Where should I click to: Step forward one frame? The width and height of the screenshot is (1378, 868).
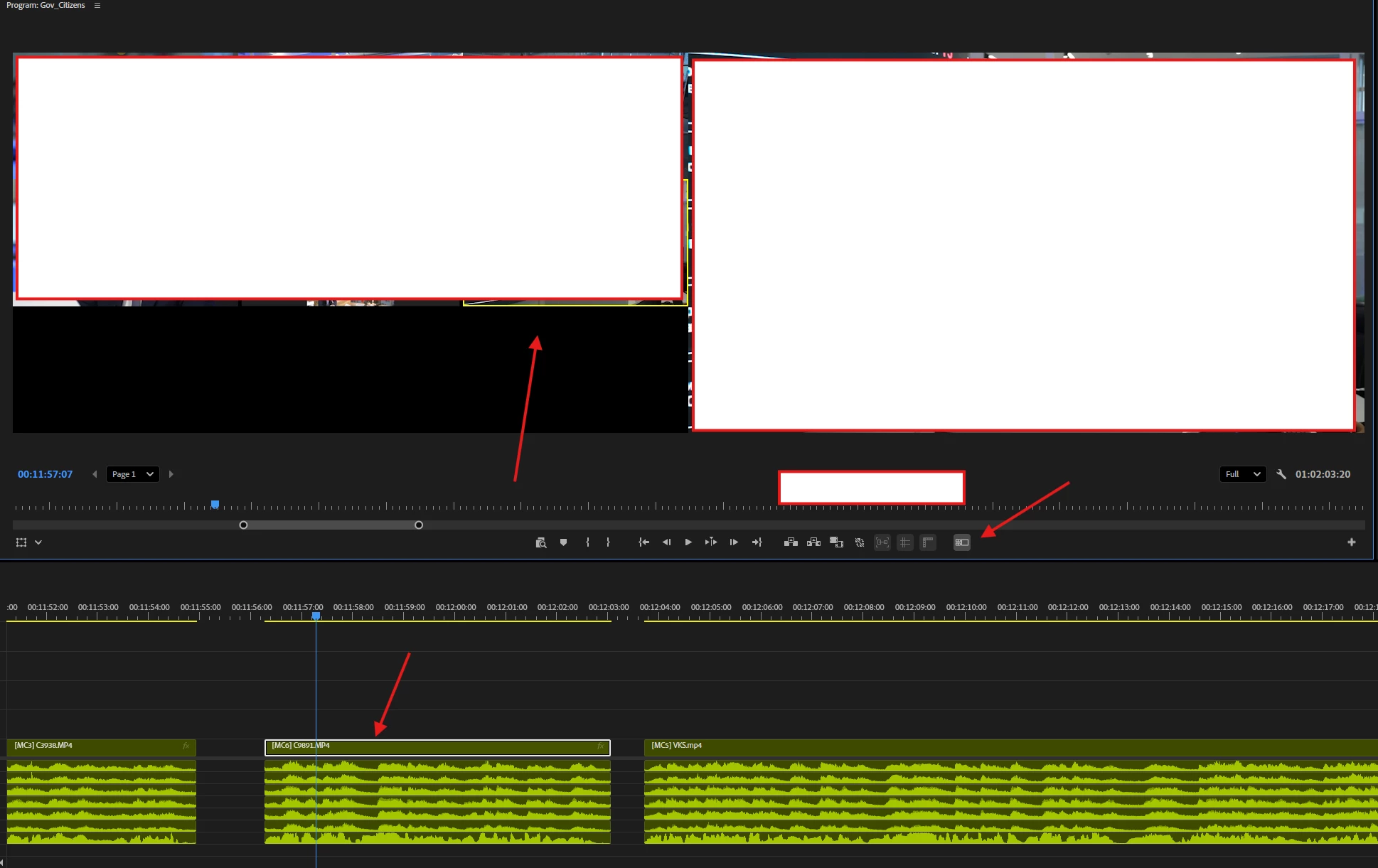pyautogui.click(x=734, y=542)
